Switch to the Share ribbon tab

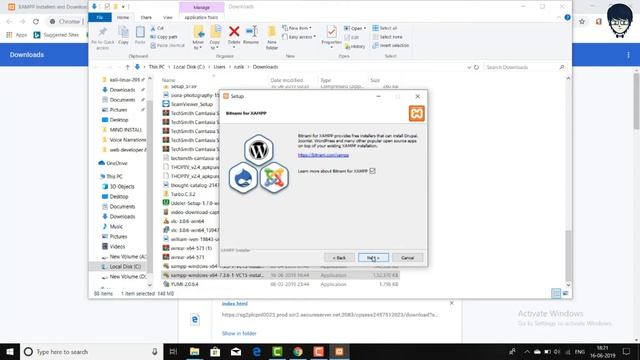(146, 18)
